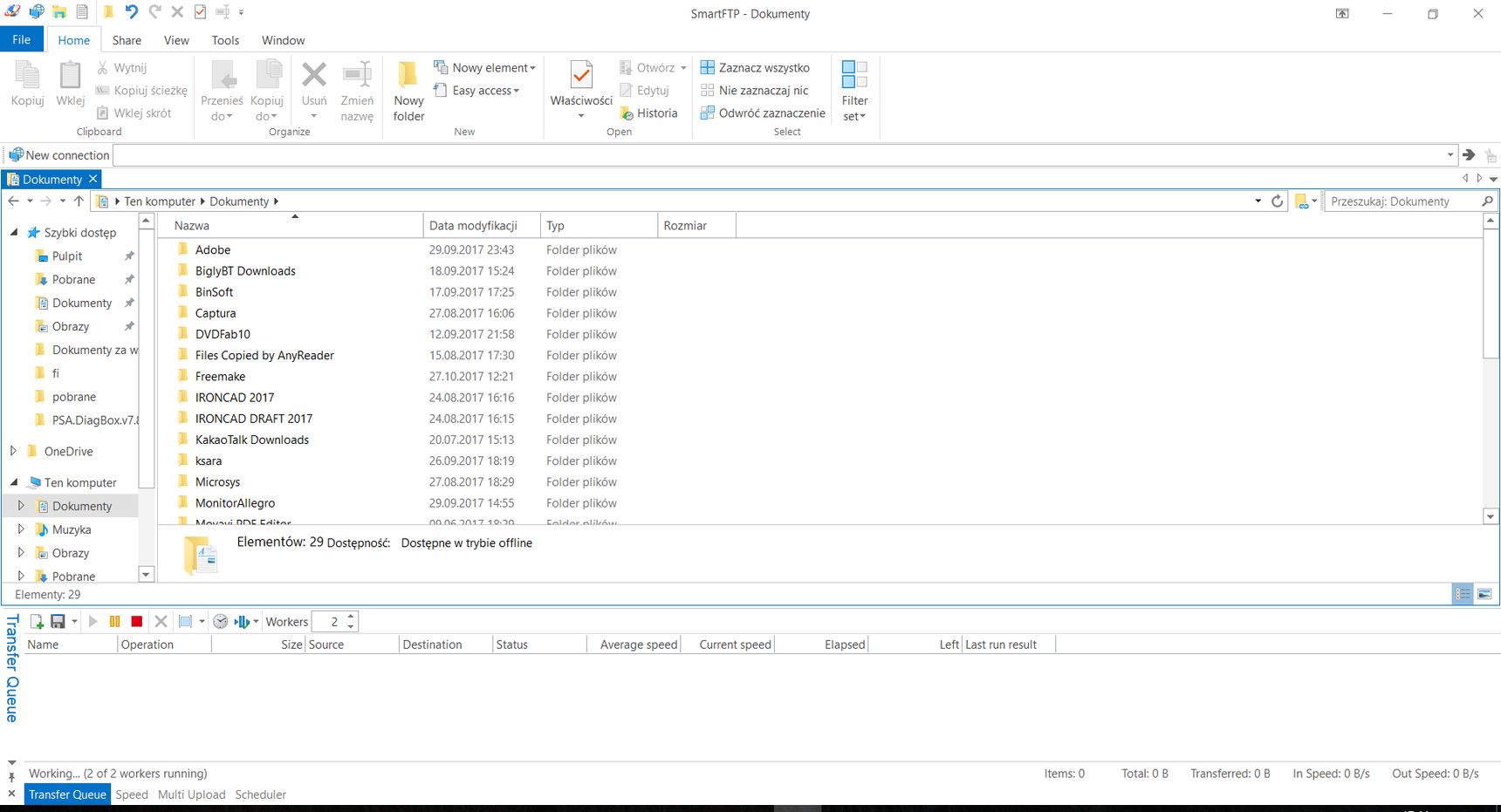Screen dimensions: 1501x812
Task: Open the Nowy element dropdown
Action: pyautogui.click(x=485, y=68)
